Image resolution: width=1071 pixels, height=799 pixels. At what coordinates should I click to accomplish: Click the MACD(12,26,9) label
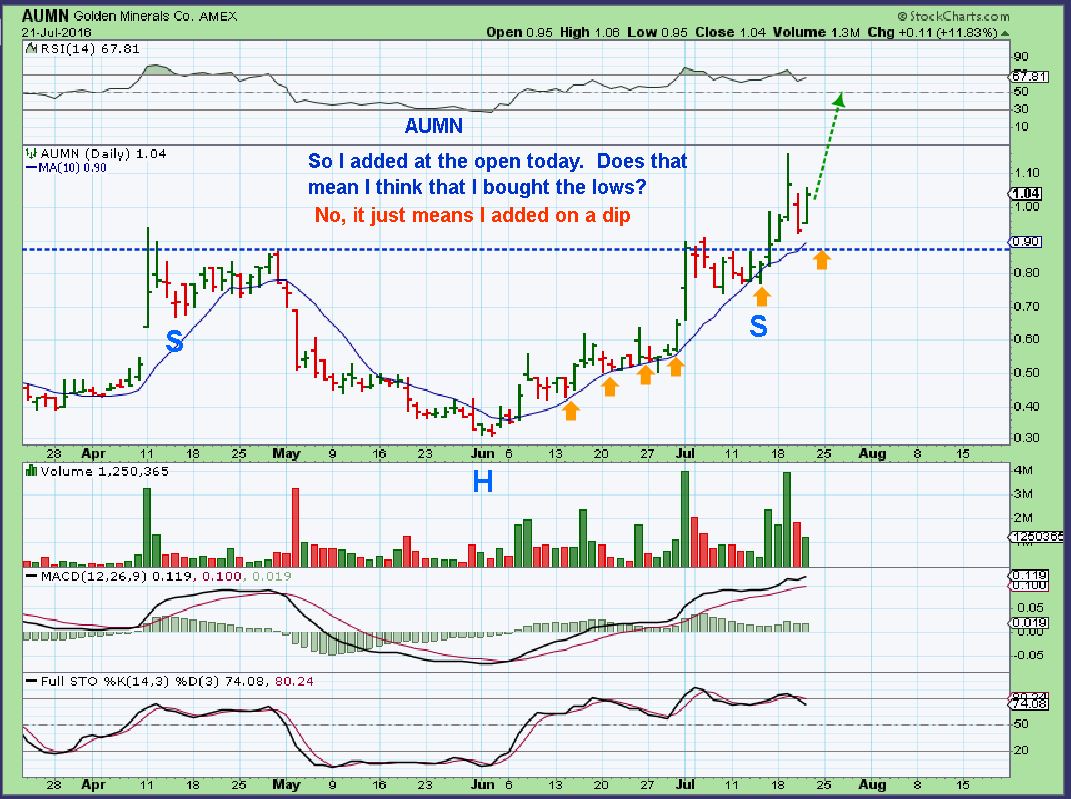click(x=94, y=576)
